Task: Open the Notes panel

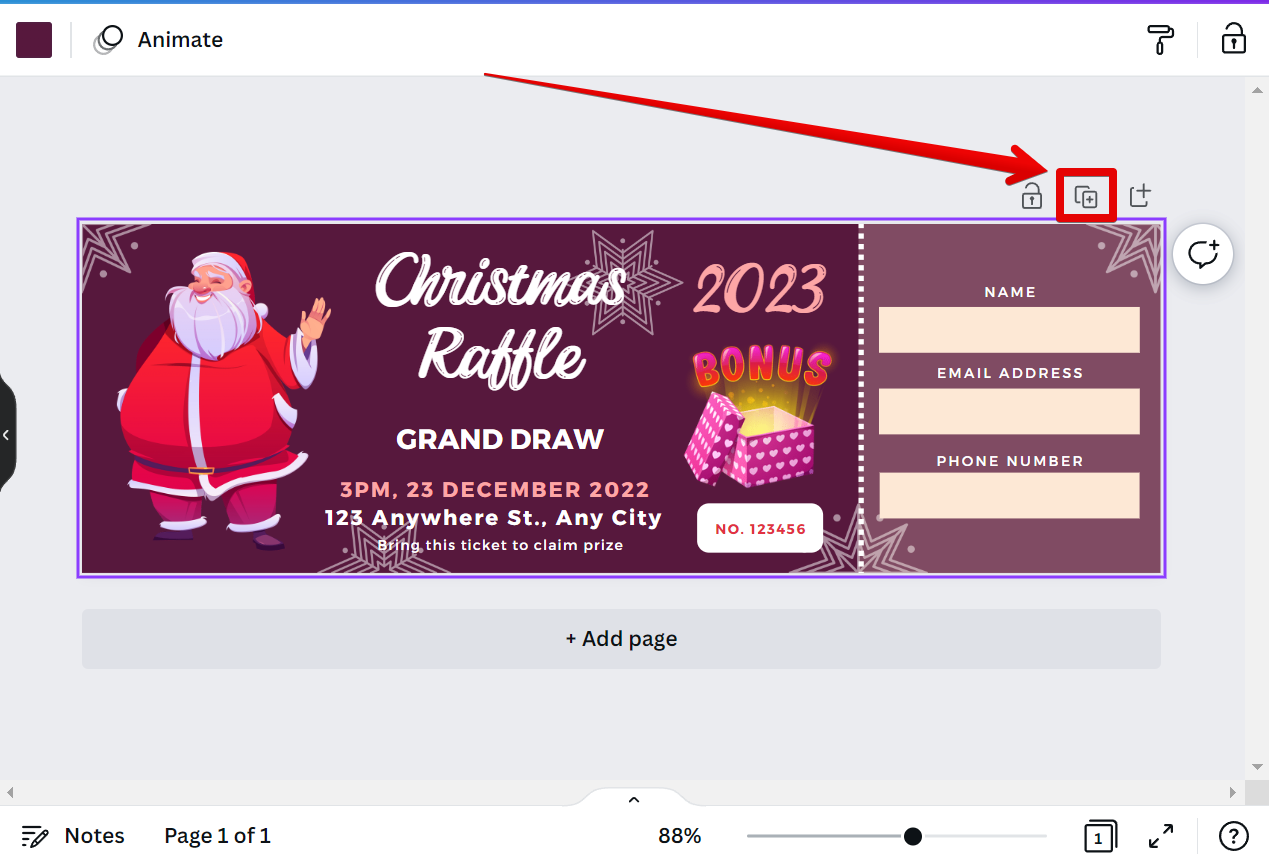Action: click(73, 836)
